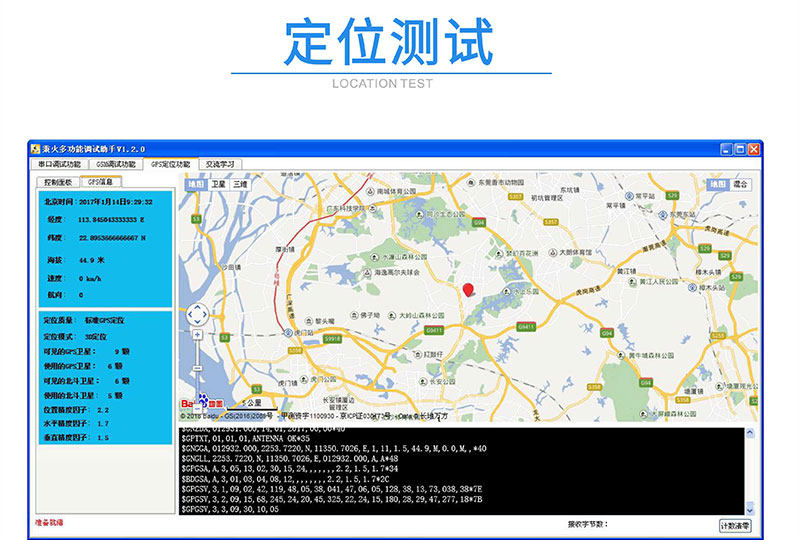Click the $BDGSA sentence line in the log
Screen dimensions: 800x540
tap(285, 479)
